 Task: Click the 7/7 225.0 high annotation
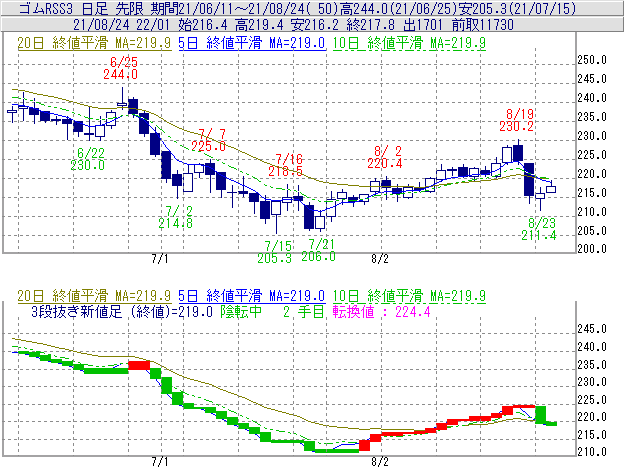point(209,140)
